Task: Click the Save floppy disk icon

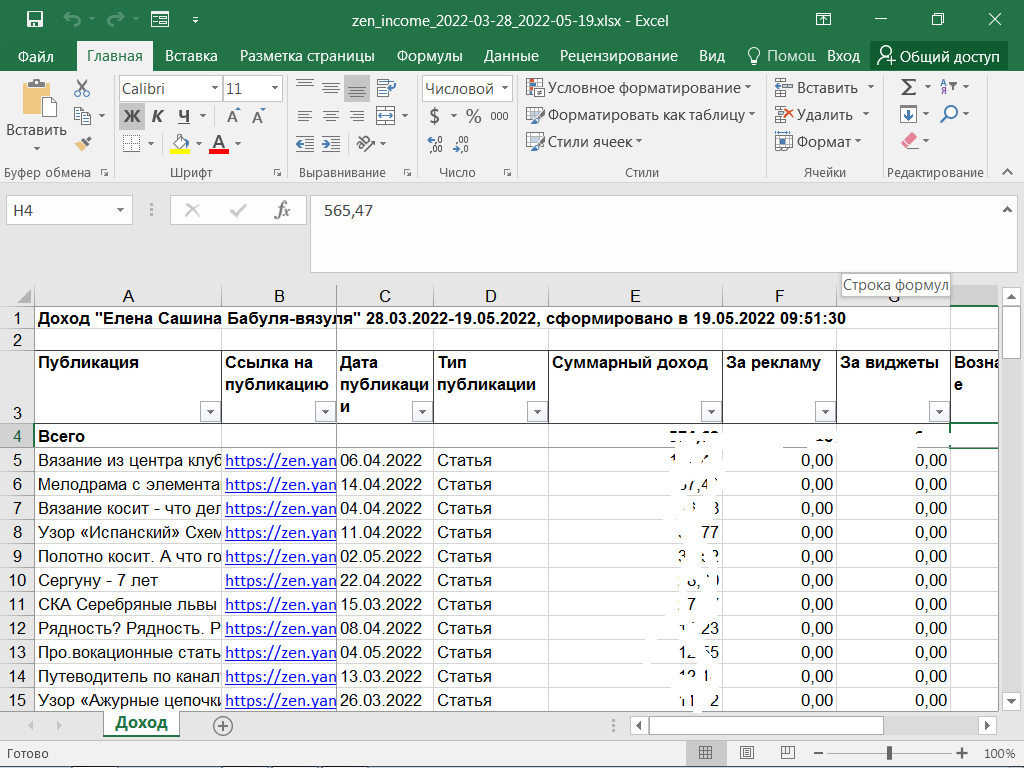Action: tap(35, 19)
